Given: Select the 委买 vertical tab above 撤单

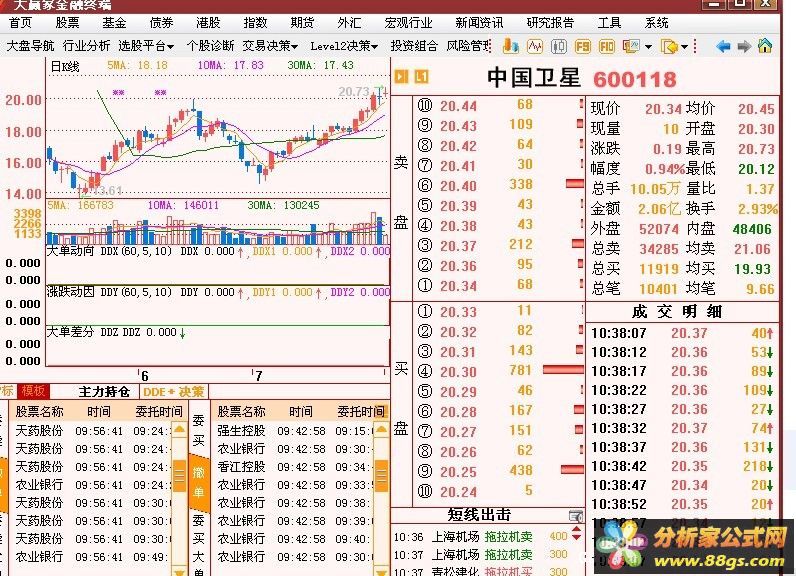Looking at the screenshot, I should tap(198, 430).
